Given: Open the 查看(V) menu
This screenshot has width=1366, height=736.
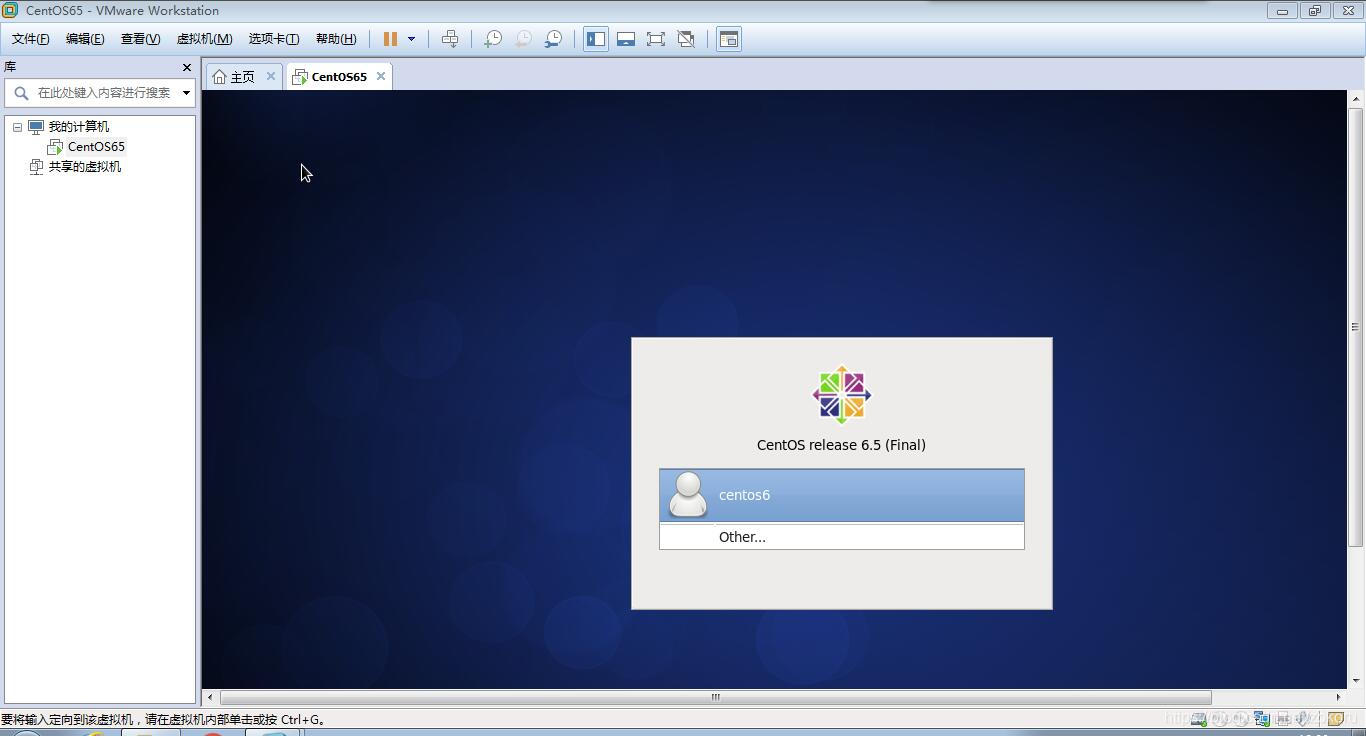Looking at the screenshot, I should (140, 39).
